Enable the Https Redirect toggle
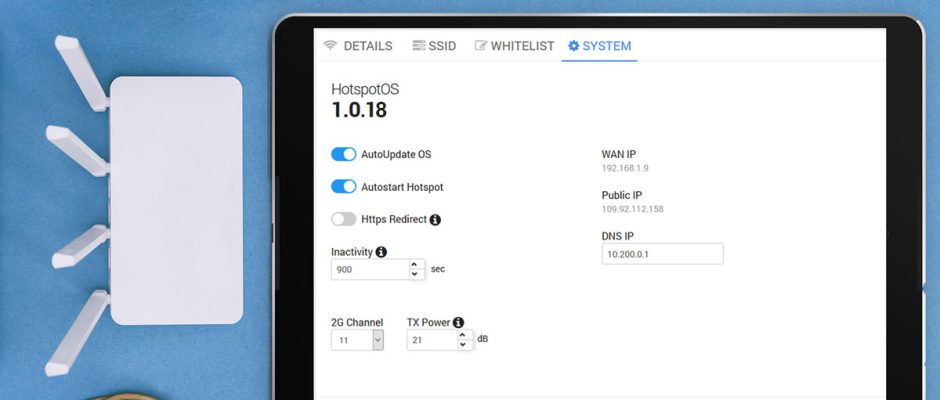The width and height of the screenshot is (940, 400). pyautogui.click(x=344, y=219)
